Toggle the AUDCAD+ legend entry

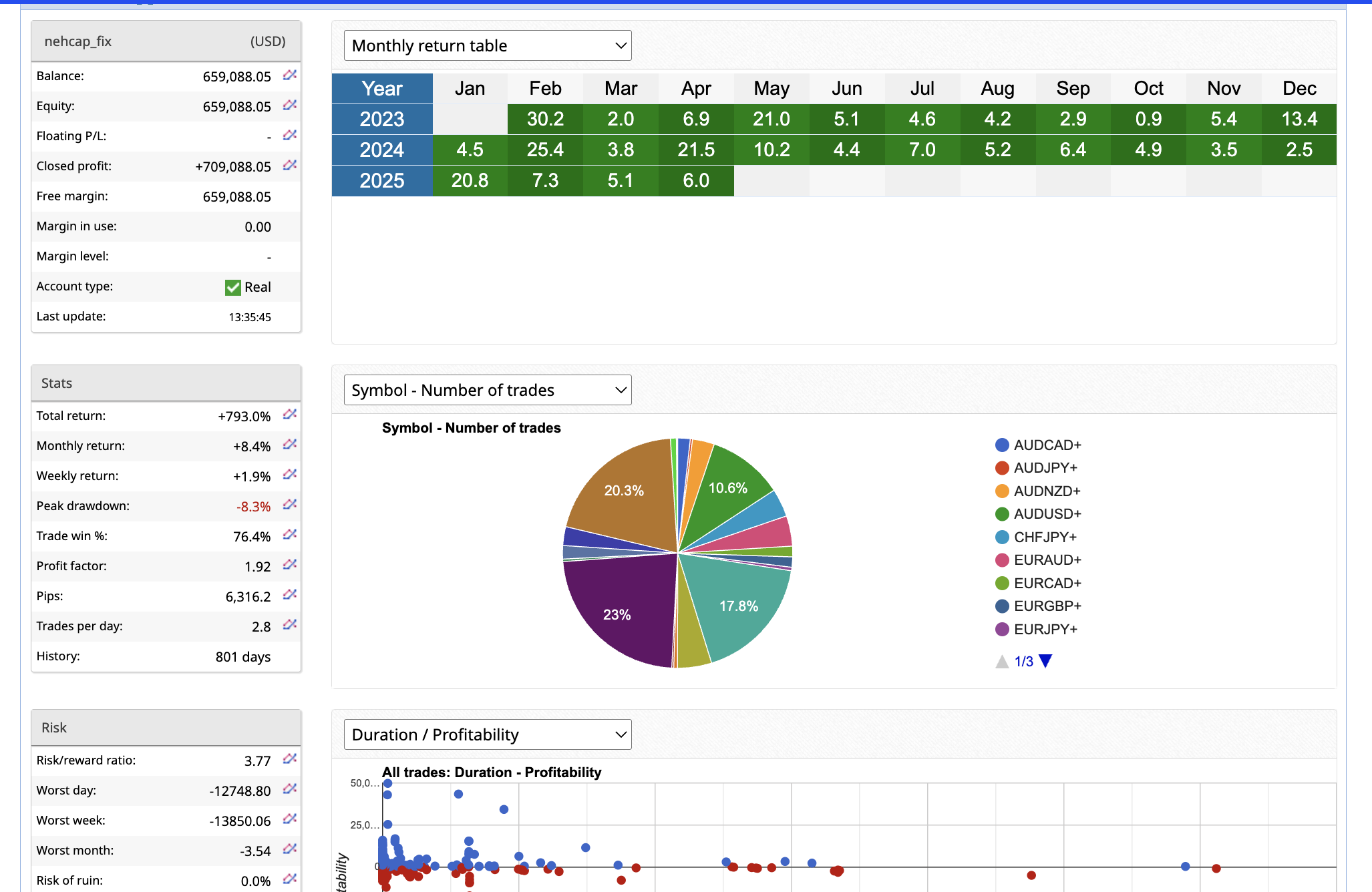[x=1046, y=445]
